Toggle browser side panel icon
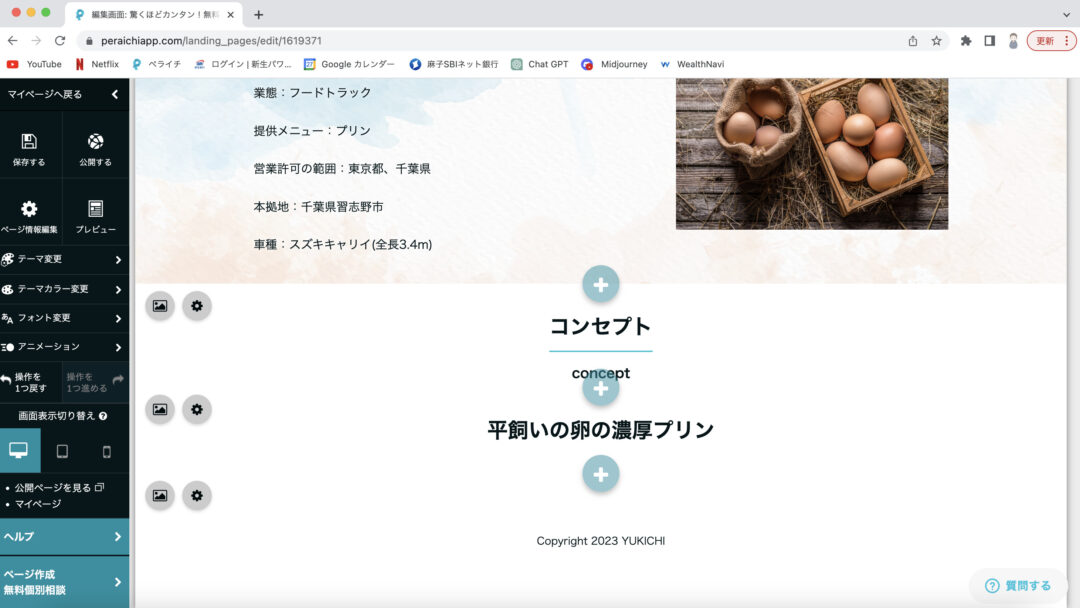 point(989,41)
